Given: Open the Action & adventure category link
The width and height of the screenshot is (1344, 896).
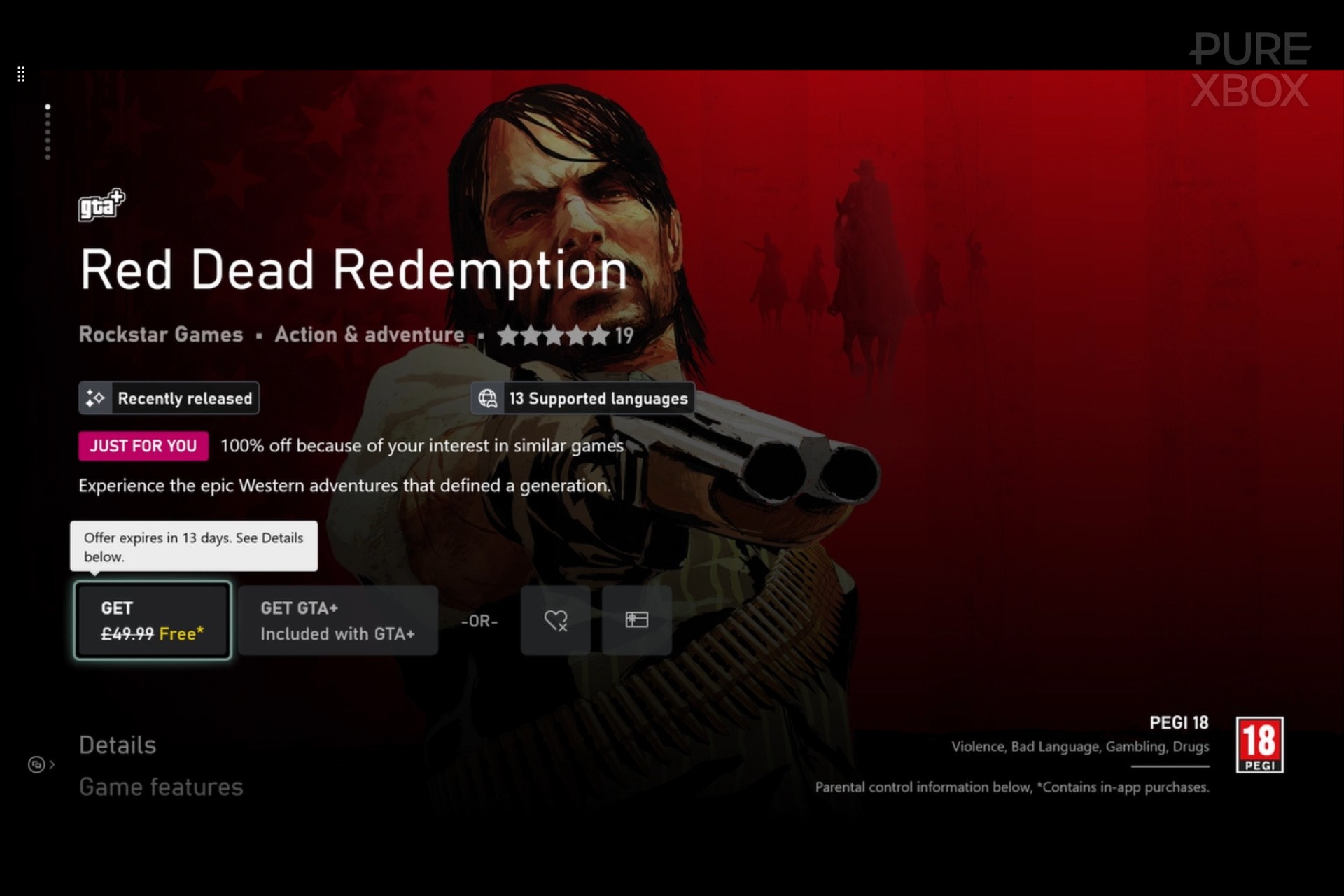Looking at the screenshot, I should pos(370,335).
